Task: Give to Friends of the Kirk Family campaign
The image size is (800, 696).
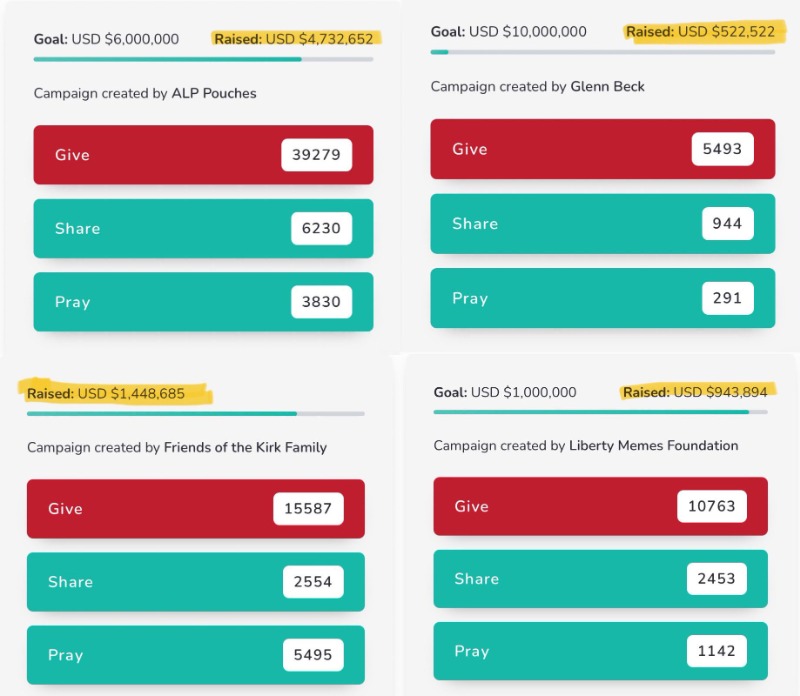Action: click(195, 509)
